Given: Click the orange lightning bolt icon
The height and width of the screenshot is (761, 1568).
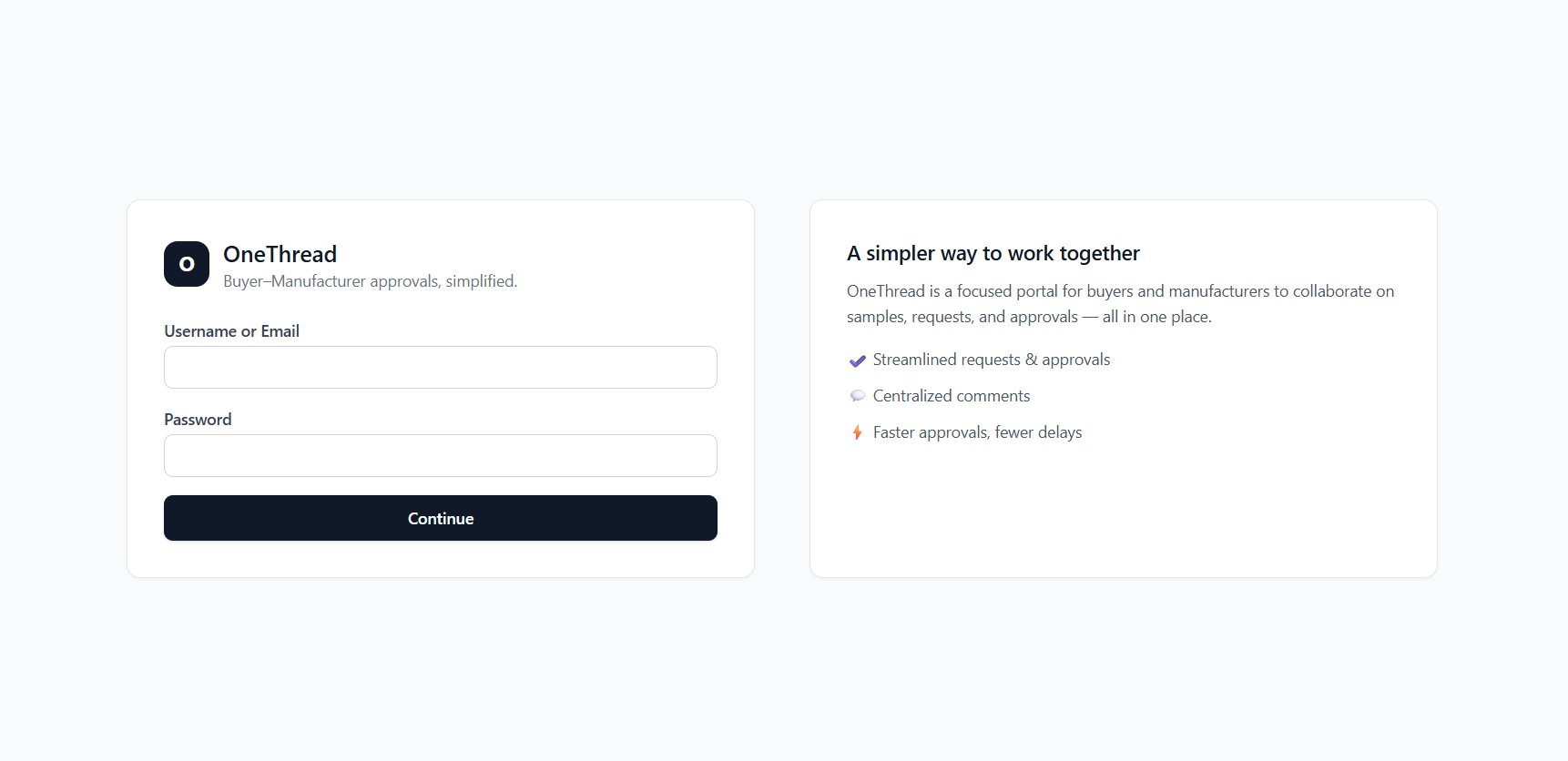Looking at the screenshot, I should click(857, 432).
